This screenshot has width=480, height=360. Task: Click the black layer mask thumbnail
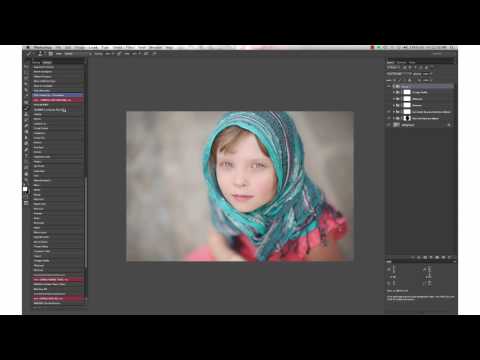407,118
